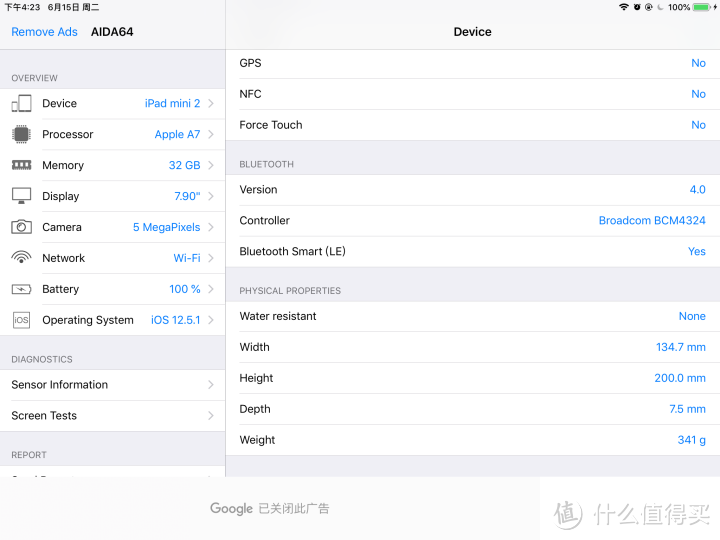Viewport: 720px width, 540px height.
Task: Tap the Force Touch row
Action: pyautogui.click(x=472, y=125)
